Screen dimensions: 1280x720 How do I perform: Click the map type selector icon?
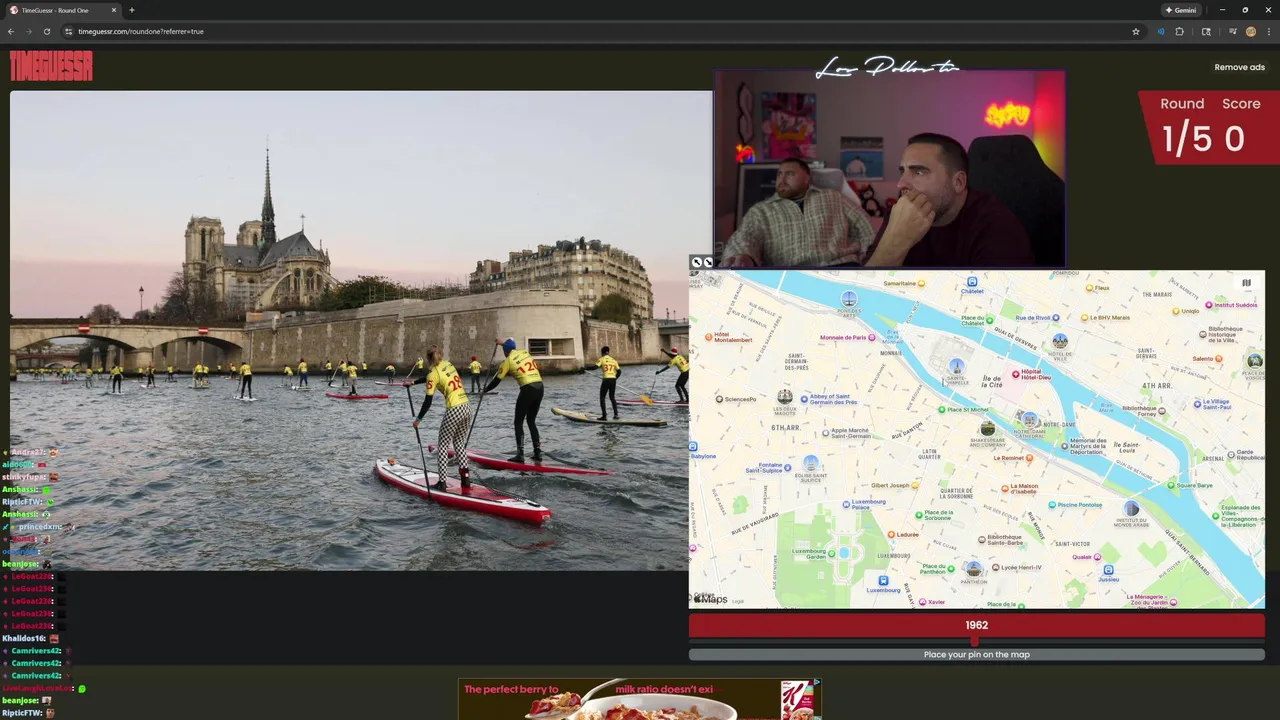point(1246,283)
